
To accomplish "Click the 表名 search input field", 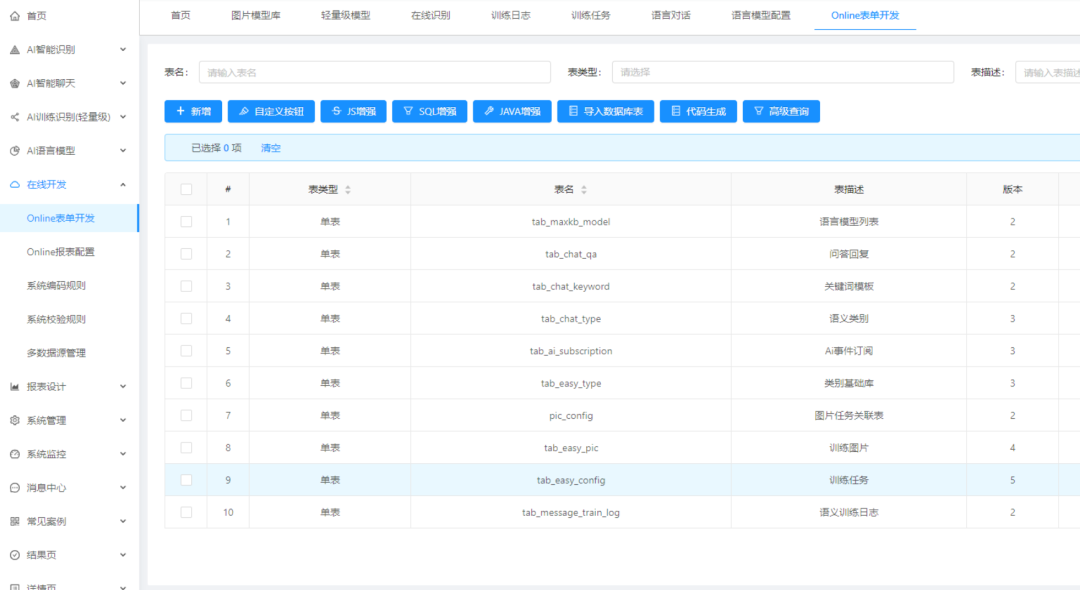I will tap(375, 72).
